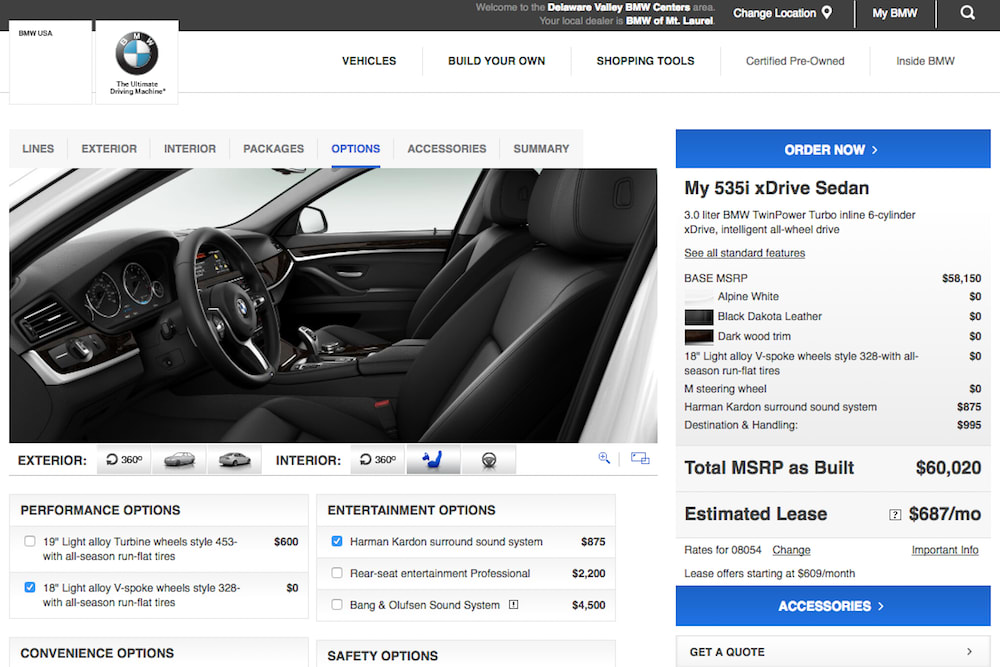This screenshot has width=1000, height=667.
Task: Open Estimated Lease help question icon
Action: coord(895,515)
